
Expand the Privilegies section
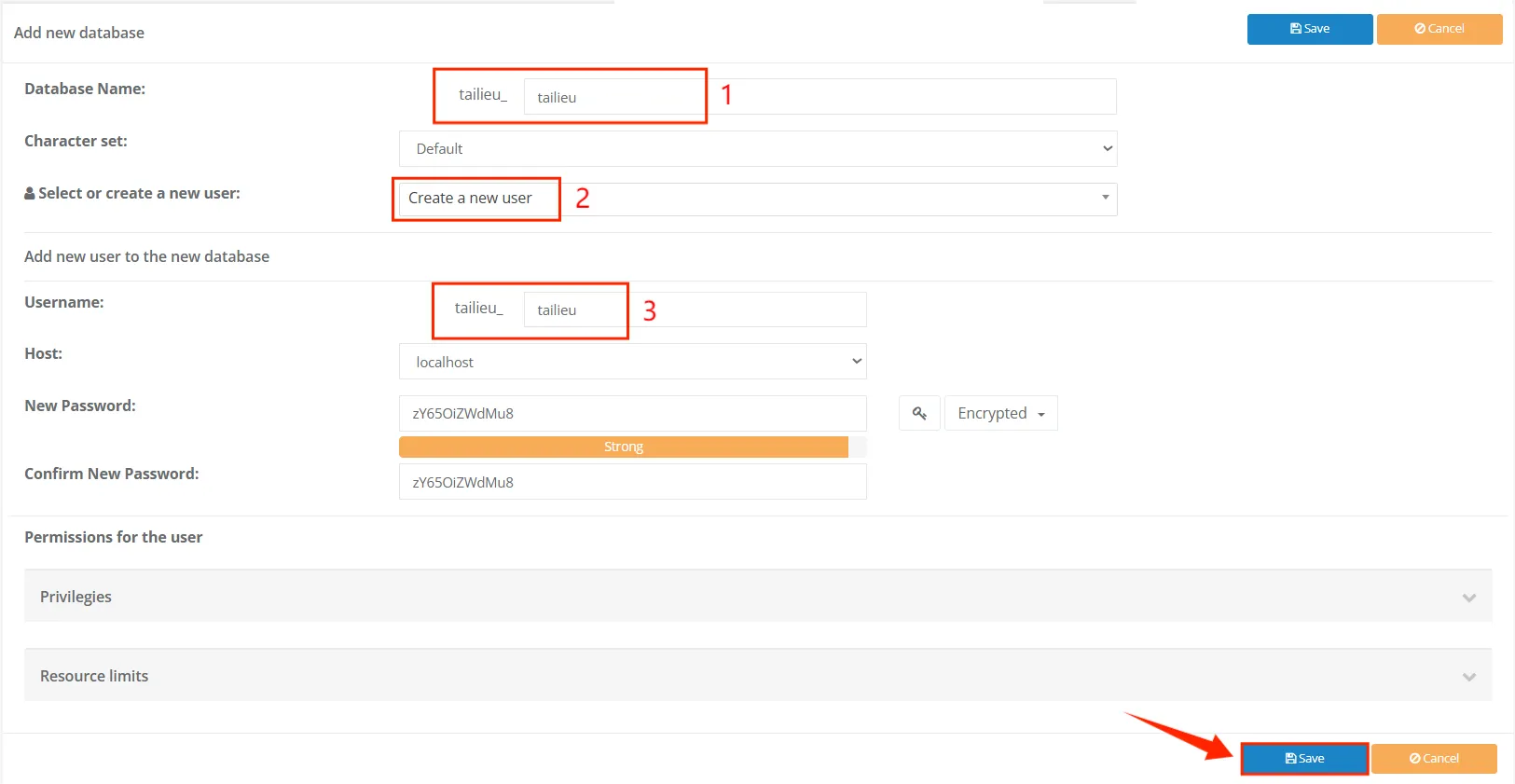[758, 597]
